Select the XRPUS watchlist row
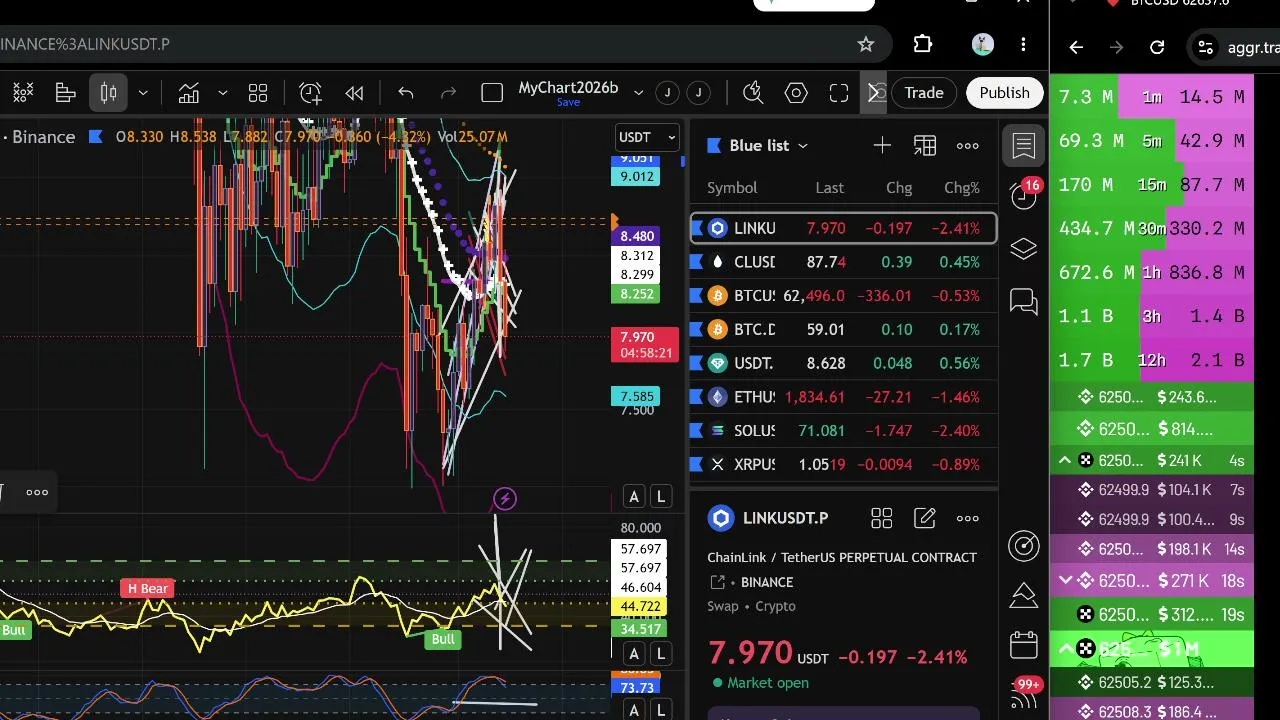 (x=844, y=465)
